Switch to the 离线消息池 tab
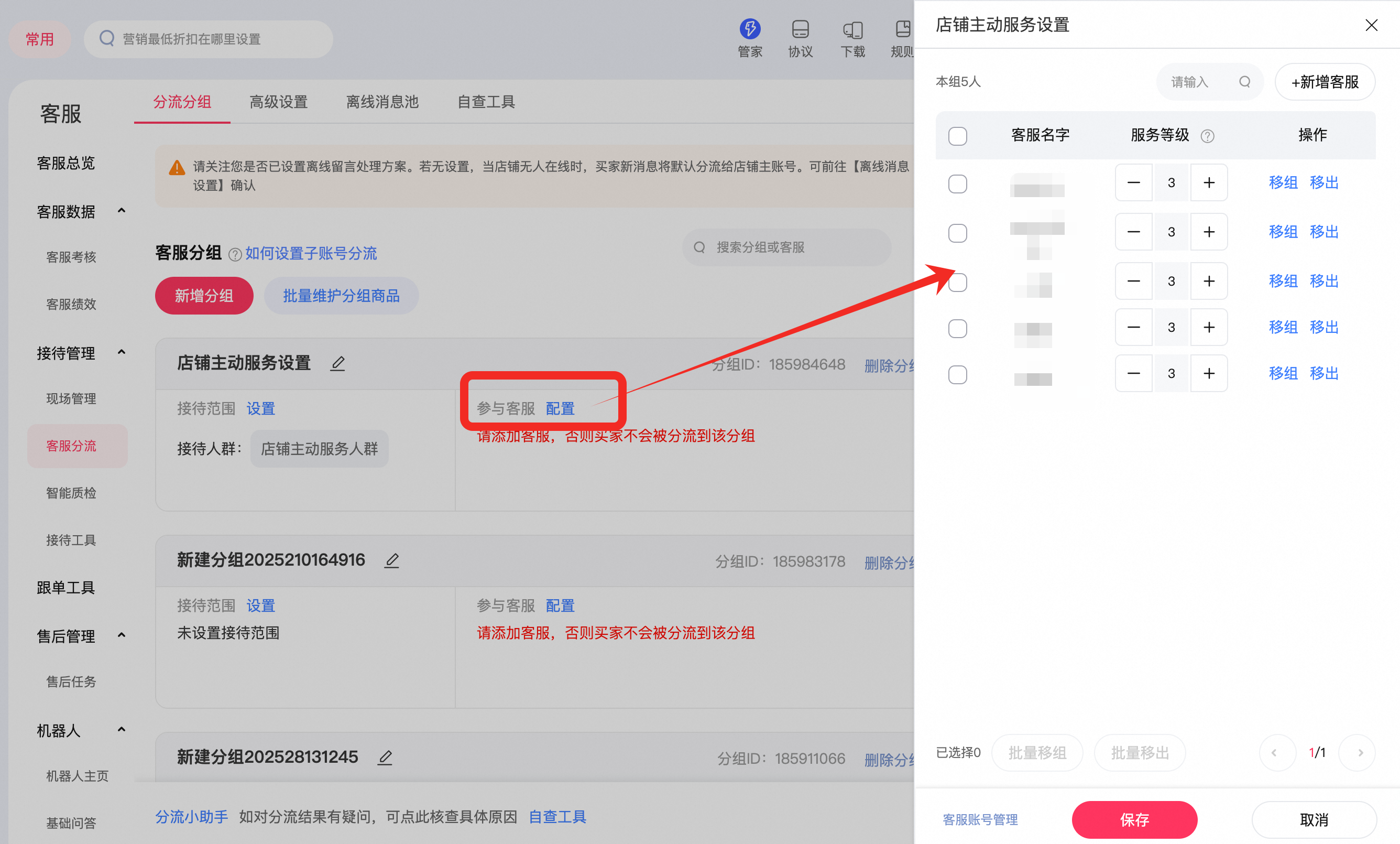 tap(382, 102)
